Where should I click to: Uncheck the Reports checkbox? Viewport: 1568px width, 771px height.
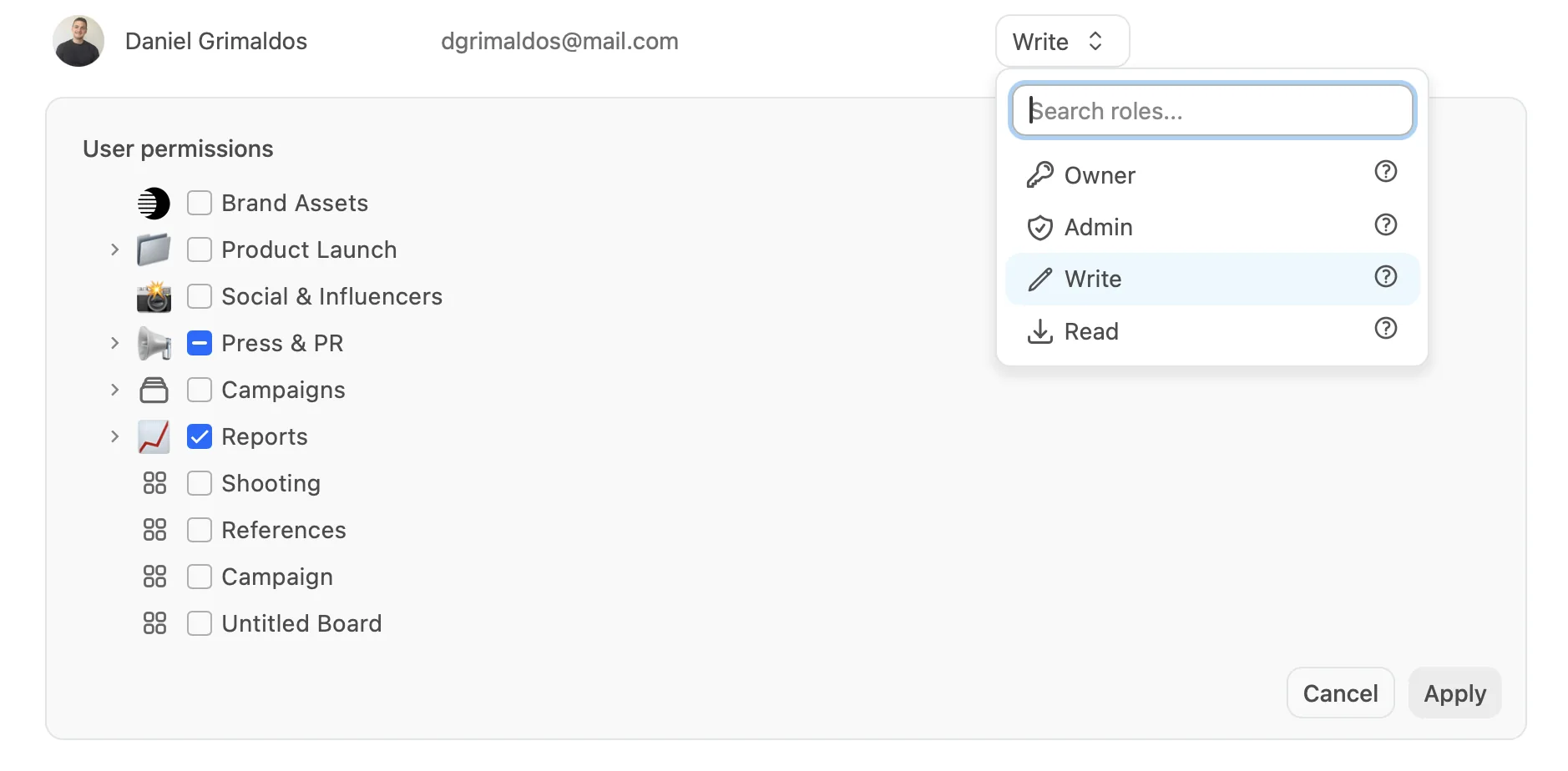point(200,436)
